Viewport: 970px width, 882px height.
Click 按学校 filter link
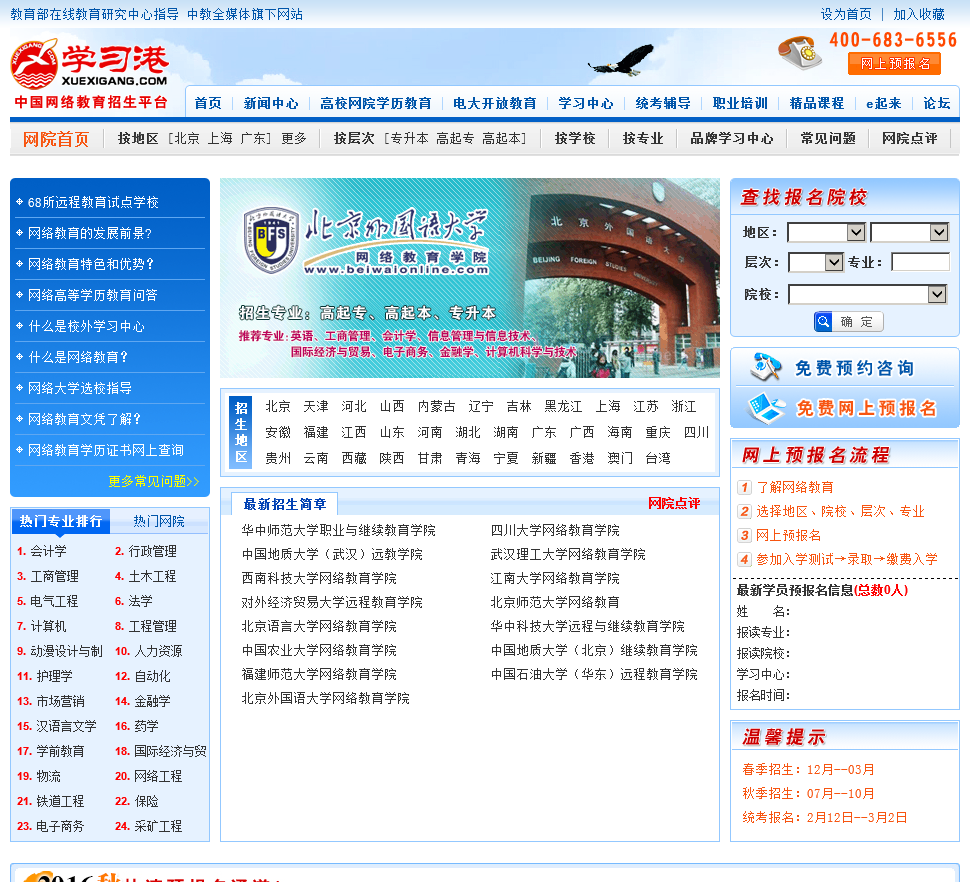coord(575,139)
